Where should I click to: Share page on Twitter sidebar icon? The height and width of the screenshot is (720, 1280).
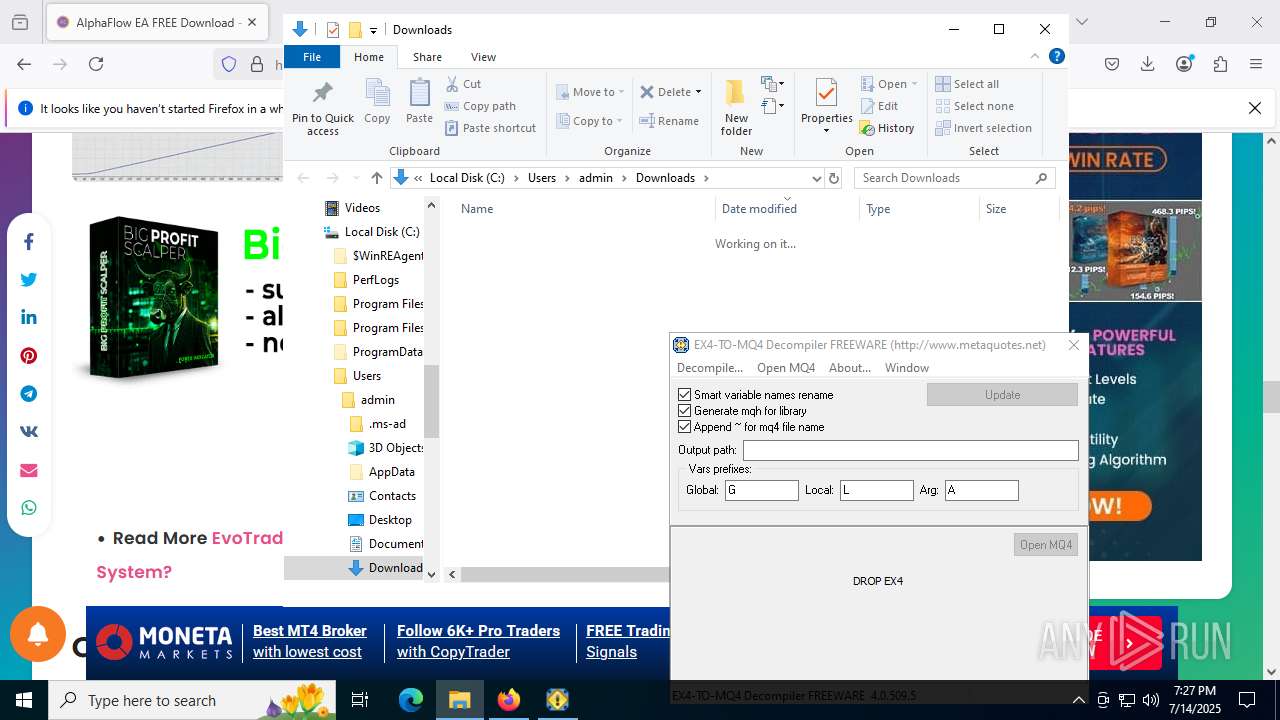pos(29,280)
